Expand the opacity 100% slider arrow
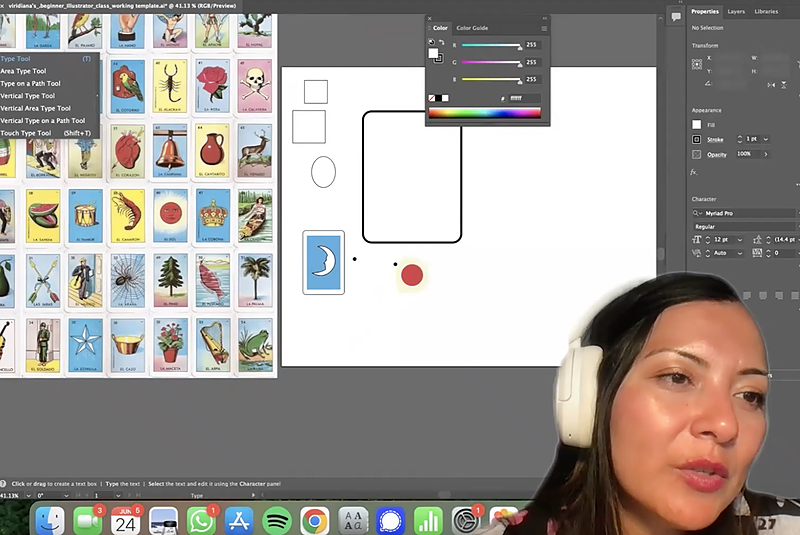The image size is (800, 535). tap(765, 154)
